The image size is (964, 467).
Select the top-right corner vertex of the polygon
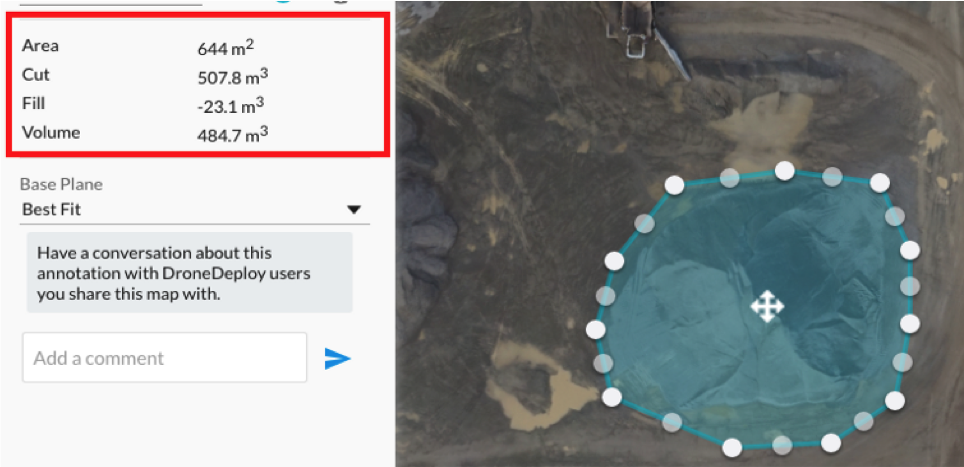[x=880, y=182]
